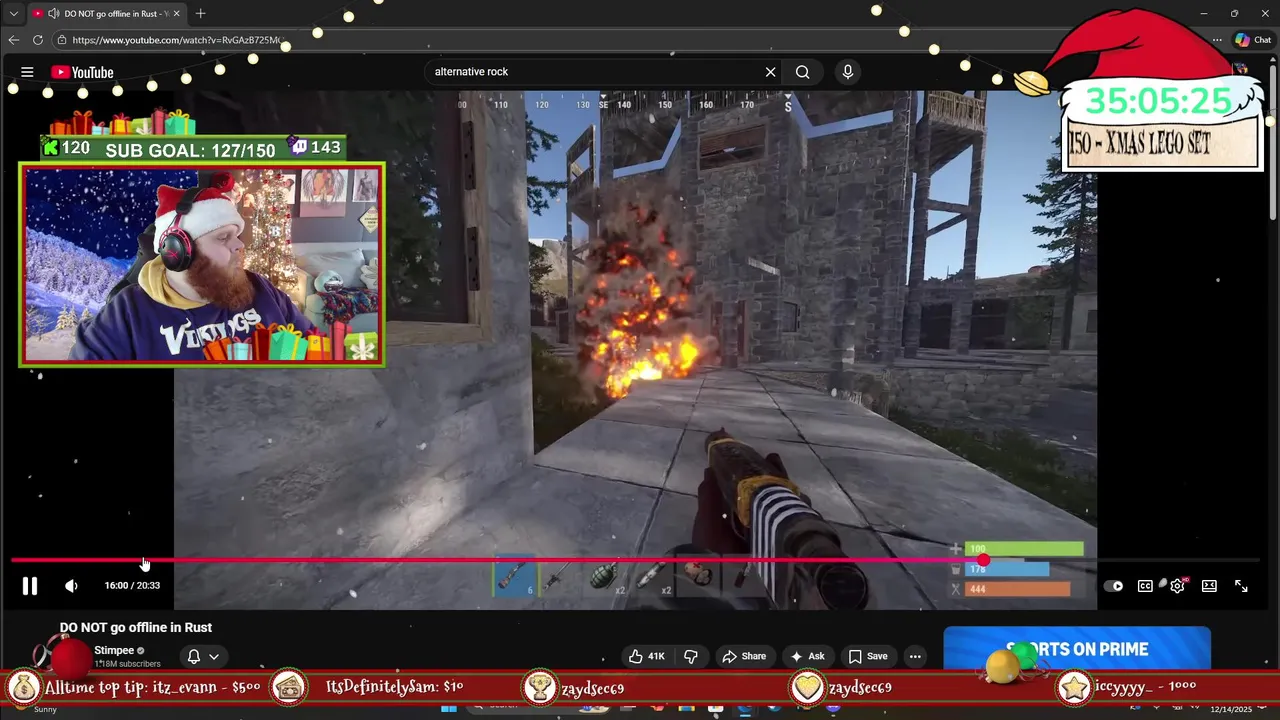This screenshot has width=1280, height=720.
Task: Click the youtube.com URL address bar
Action: [178, 40]
